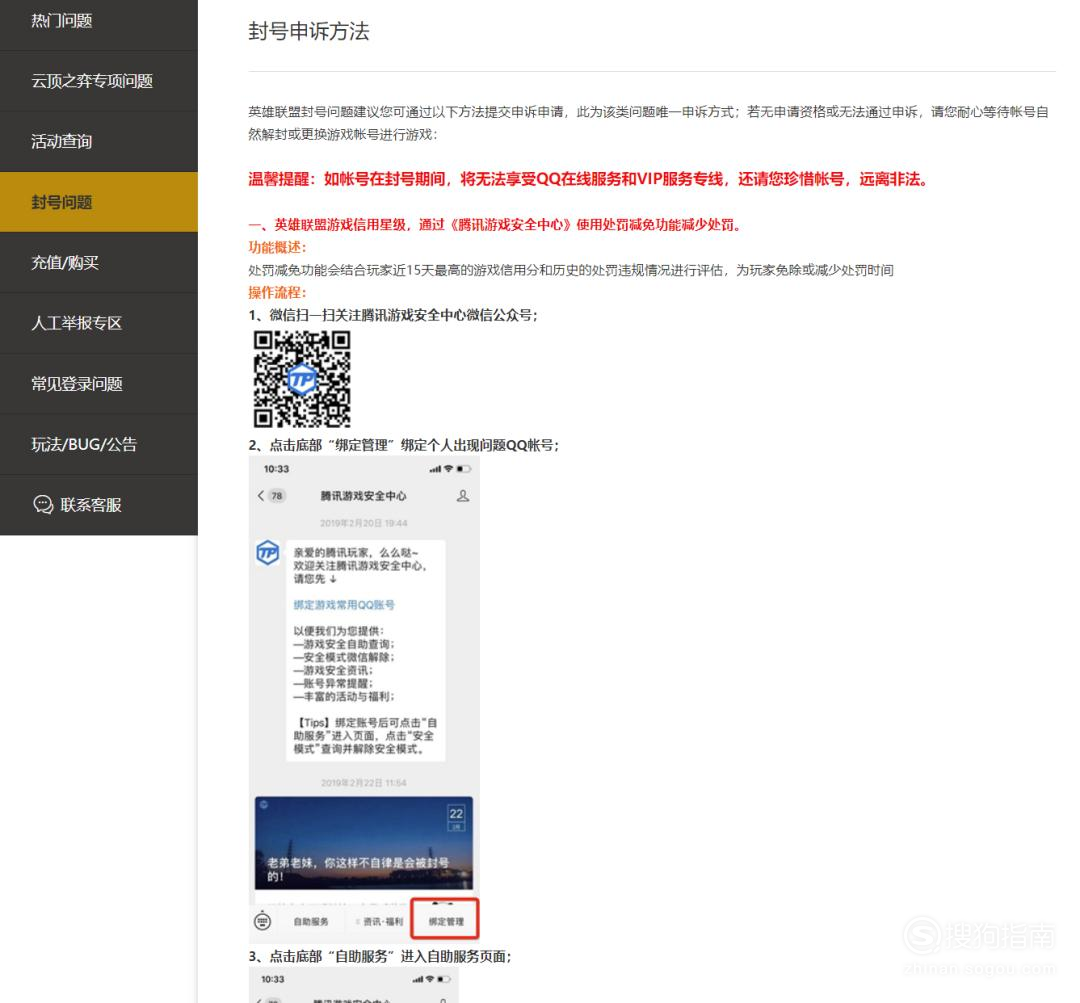The image size is (1080, 1003).
Task: Click the 英雄联盟封号问题建议 intro paragraph
Action: 648,123
